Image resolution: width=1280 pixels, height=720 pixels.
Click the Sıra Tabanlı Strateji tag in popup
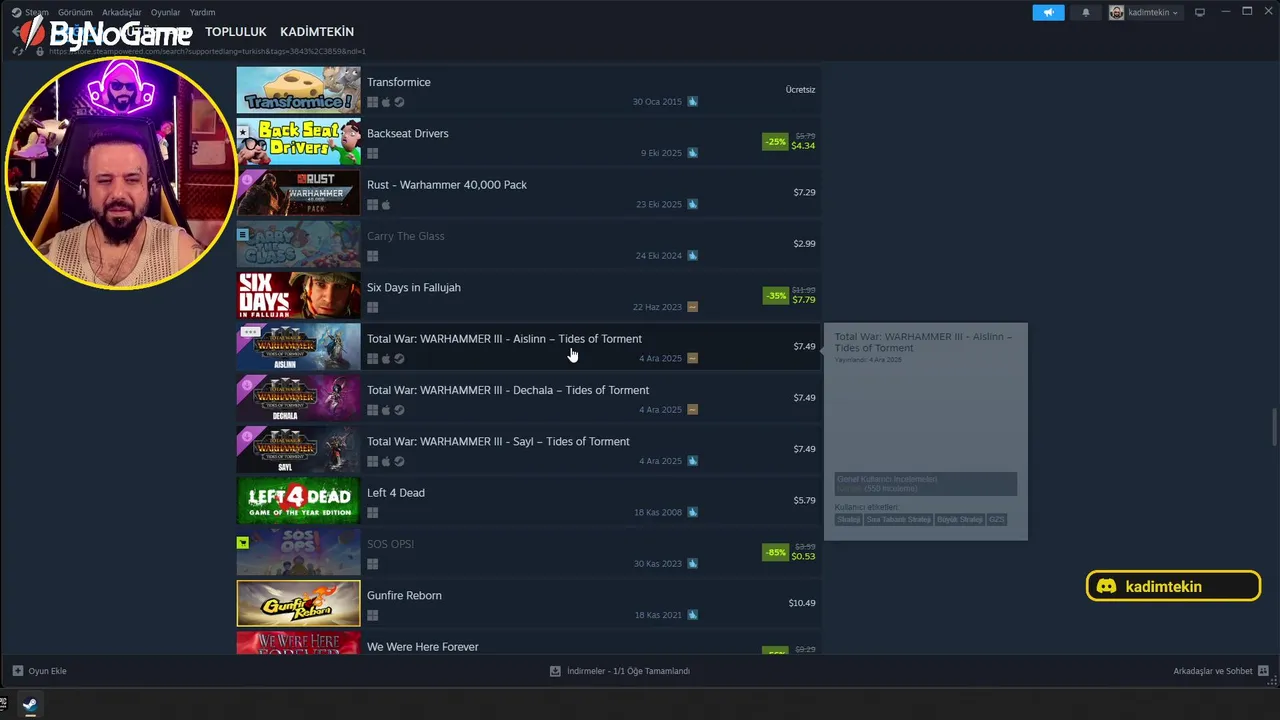[x=898, y=520]
